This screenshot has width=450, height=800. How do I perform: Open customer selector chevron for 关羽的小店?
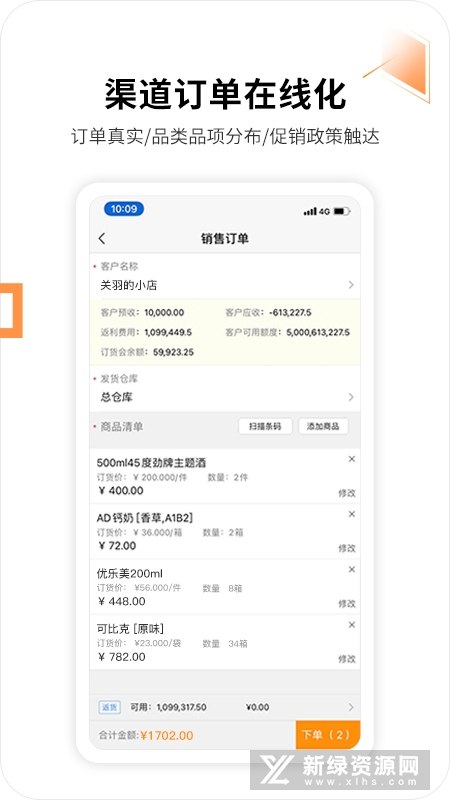point(351,285)
